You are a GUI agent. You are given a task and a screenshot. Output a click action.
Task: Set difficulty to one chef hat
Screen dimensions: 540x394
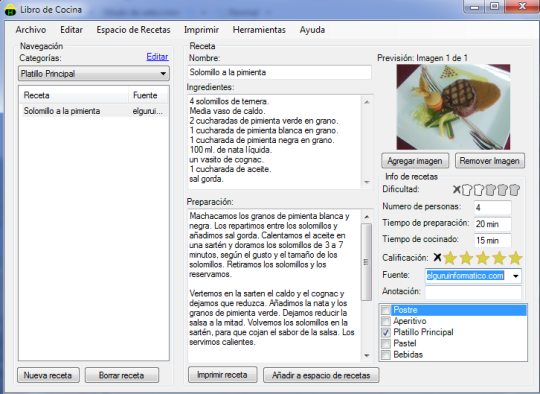(x=466, y=189)
